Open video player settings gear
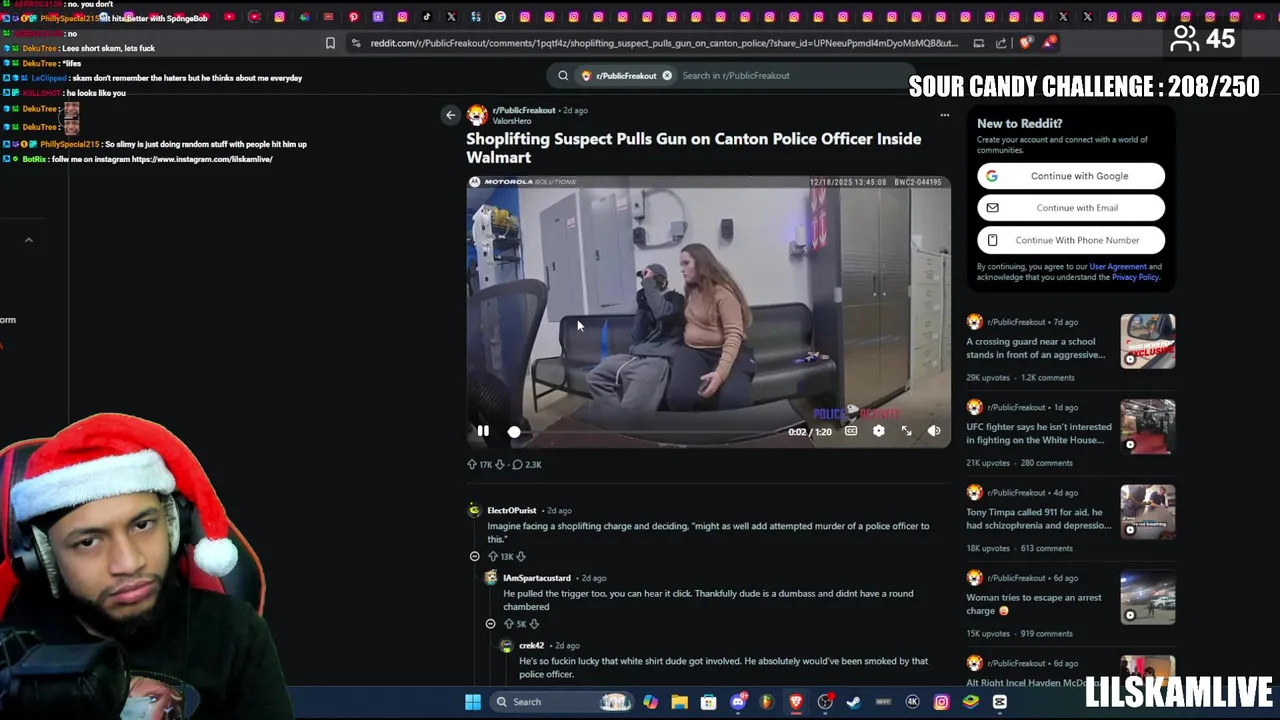This screenshot has width=1280, height=720. (878, 431)
